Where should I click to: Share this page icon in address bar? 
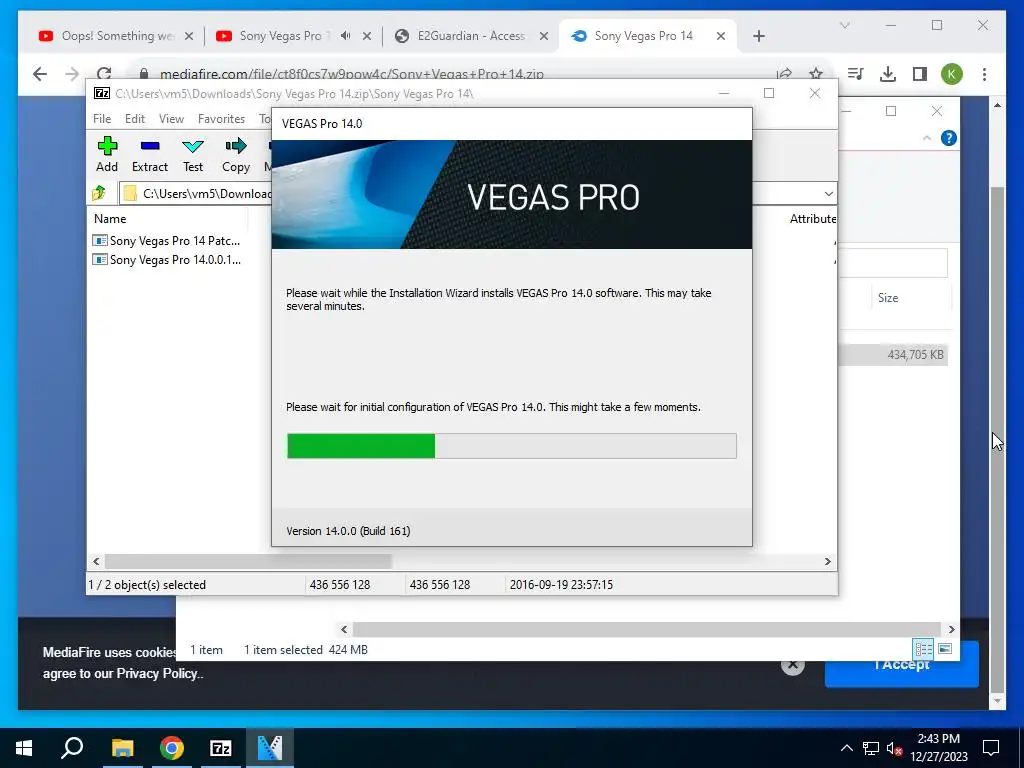coord(784,74)
